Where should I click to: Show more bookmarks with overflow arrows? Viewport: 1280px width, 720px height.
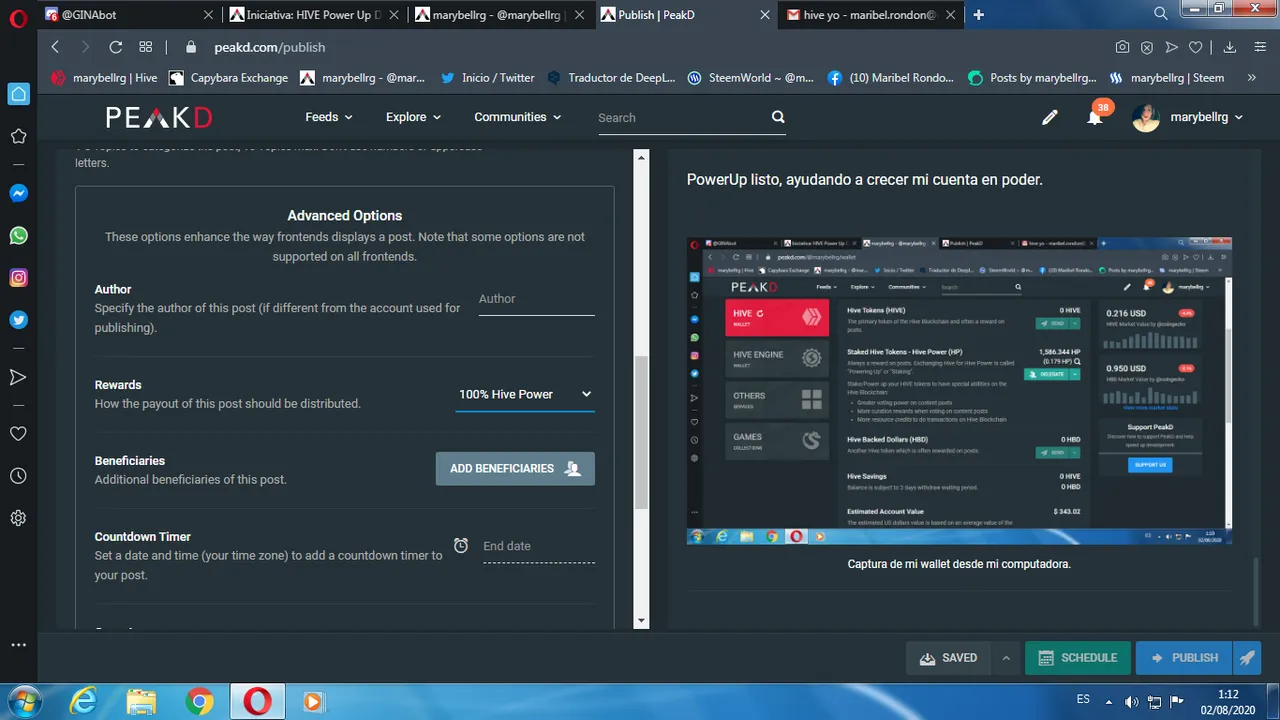1251,78
